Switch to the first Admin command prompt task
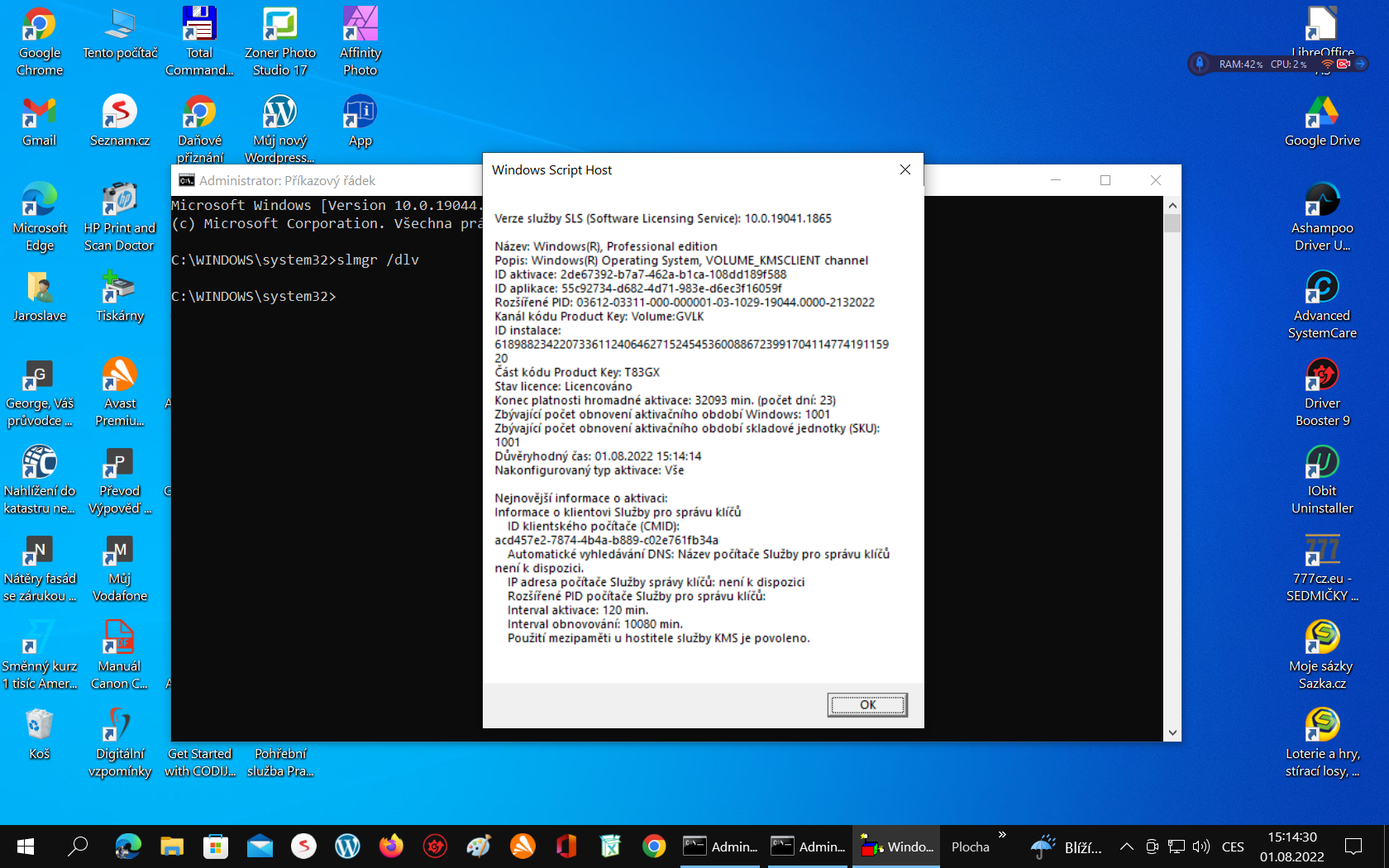The width and height of the screenshot is (1389, 868). point(720,847)
